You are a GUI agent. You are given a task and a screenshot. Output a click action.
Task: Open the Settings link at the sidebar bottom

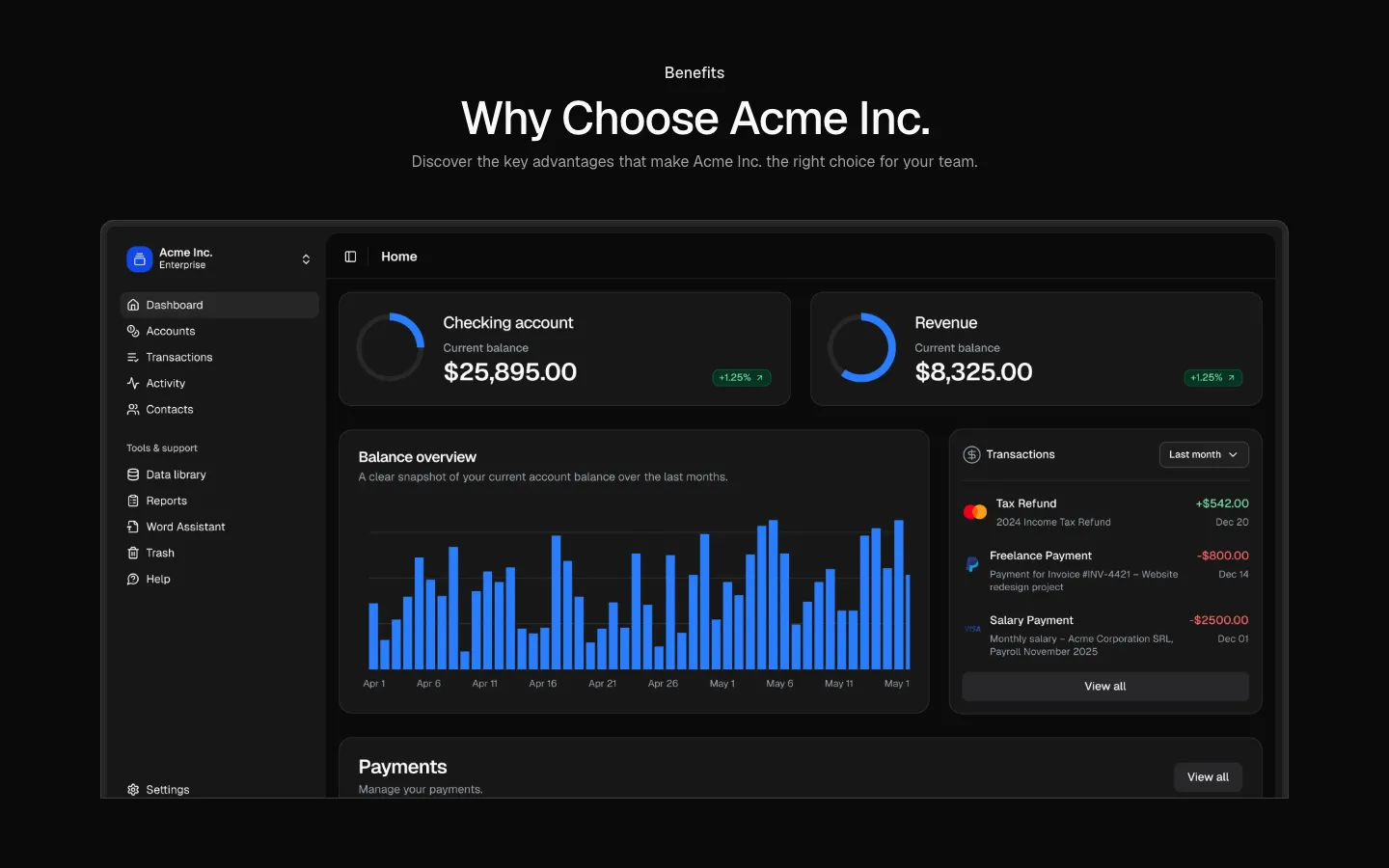(x=219, y=789)
